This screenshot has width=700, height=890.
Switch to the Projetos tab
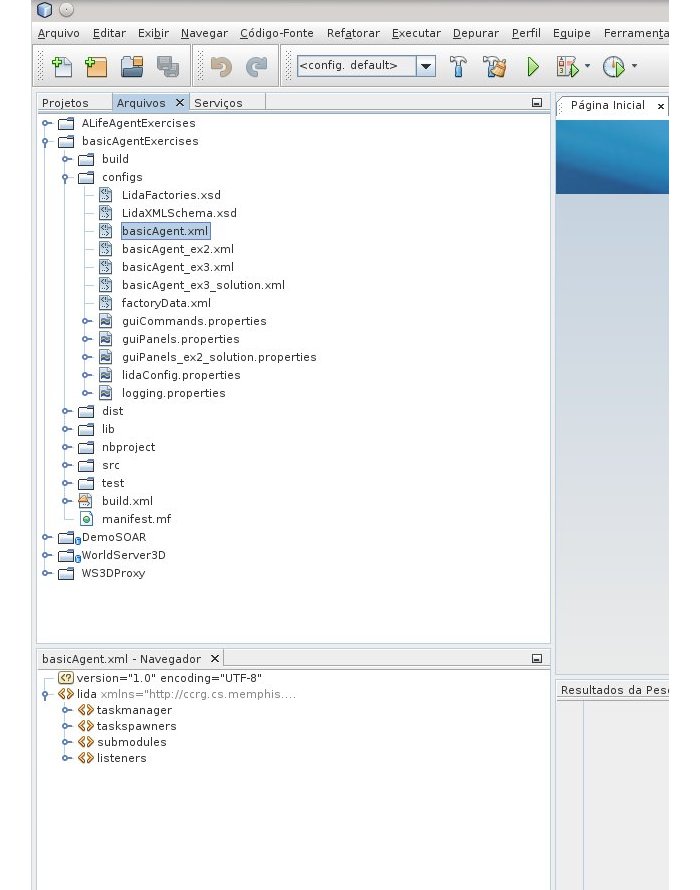[65, 103]
